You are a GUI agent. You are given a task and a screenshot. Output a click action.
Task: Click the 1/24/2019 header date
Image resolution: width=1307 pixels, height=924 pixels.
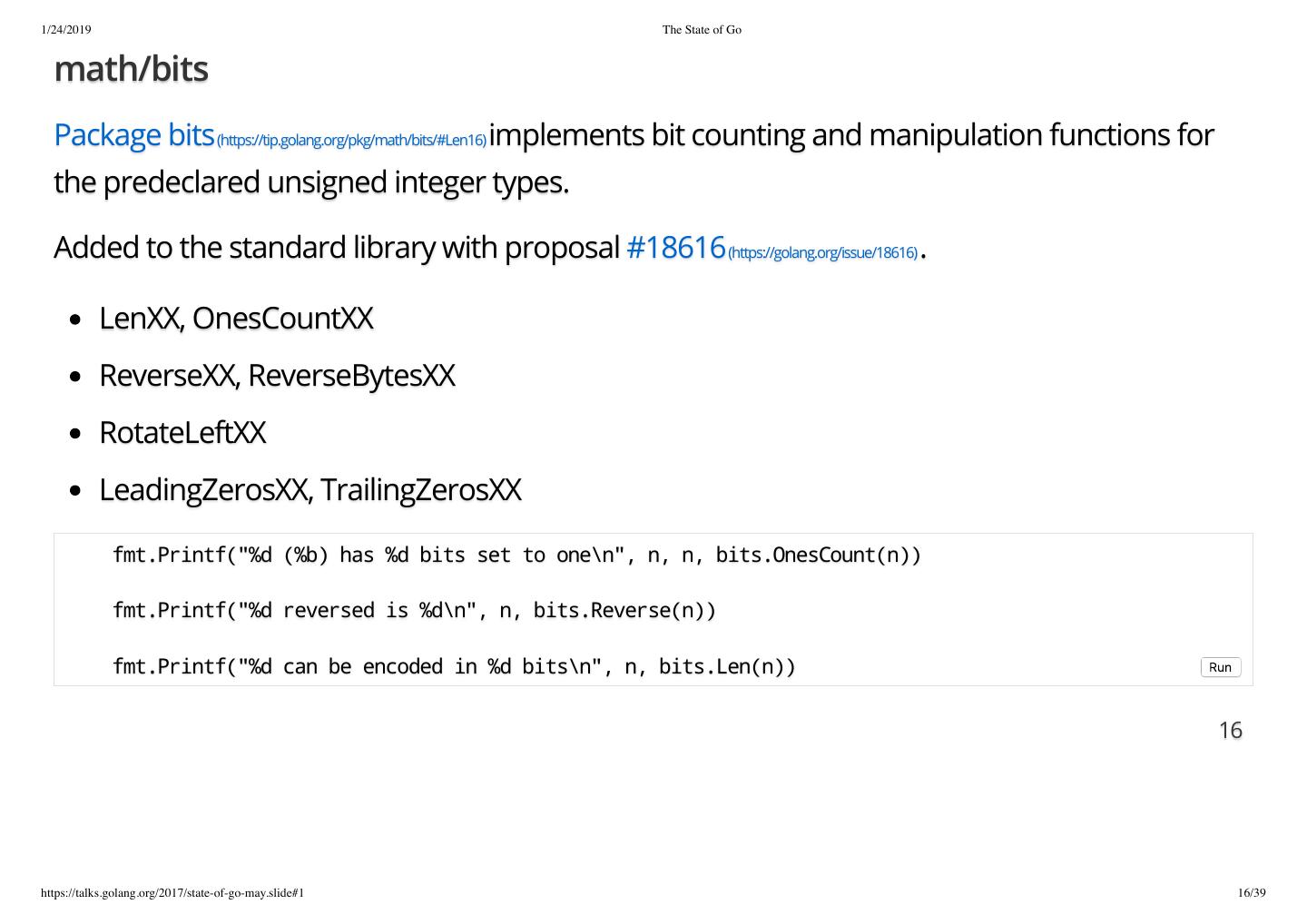[x=66, y=30]
